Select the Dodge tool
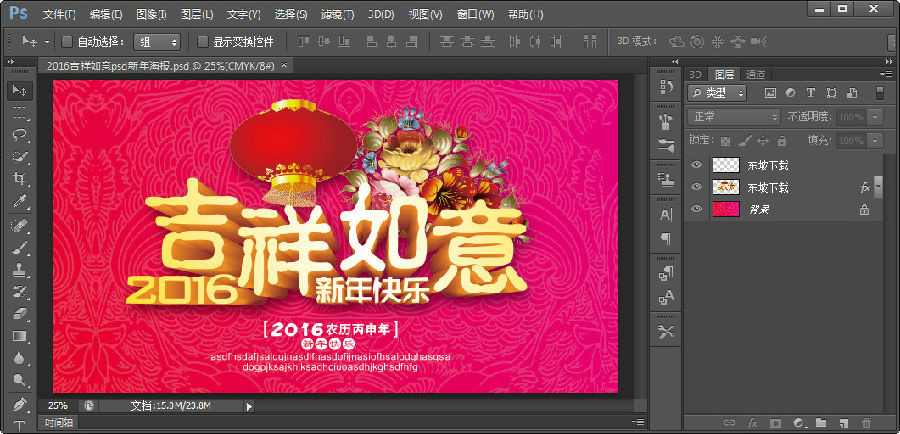The image size is (900, 434). [x=20, y=380]
